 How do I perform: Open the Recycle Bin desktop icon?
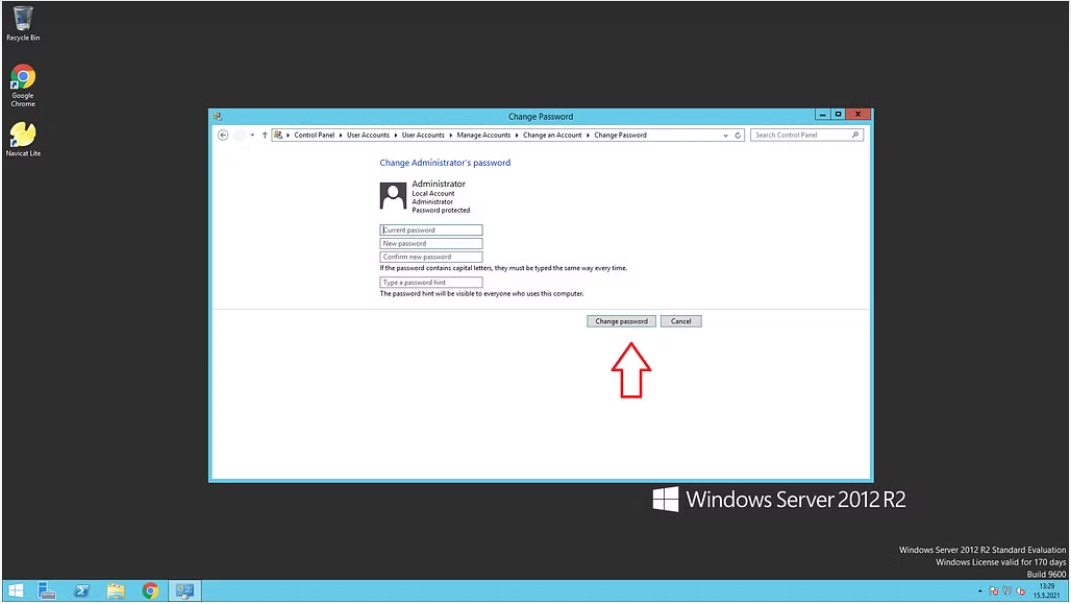23,23
